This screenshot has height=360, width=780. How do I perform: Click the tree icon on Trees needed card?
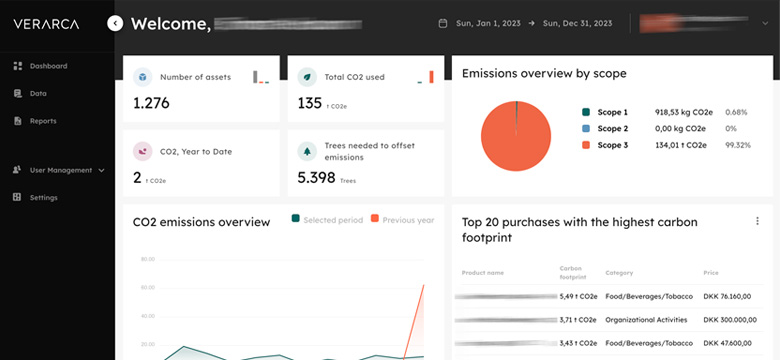pyautogui.click(x=307, y=151)
